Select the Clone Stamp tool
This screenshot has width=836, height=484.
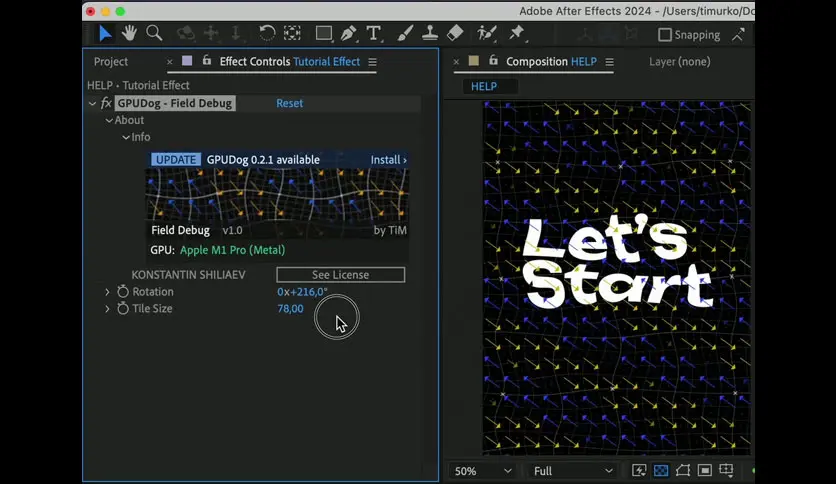click(430, 34)
